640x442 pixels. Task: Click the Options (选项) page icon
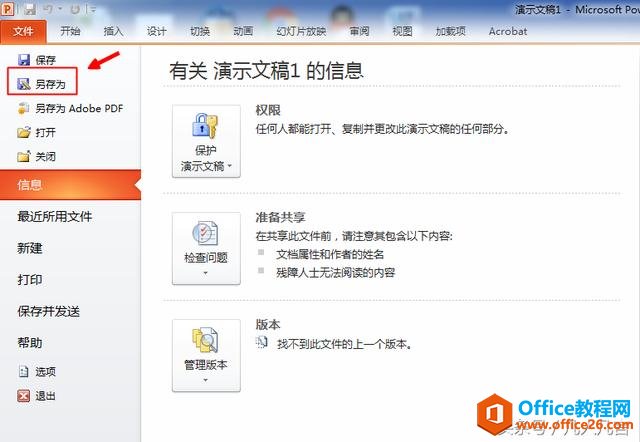[x=24, y=371]
